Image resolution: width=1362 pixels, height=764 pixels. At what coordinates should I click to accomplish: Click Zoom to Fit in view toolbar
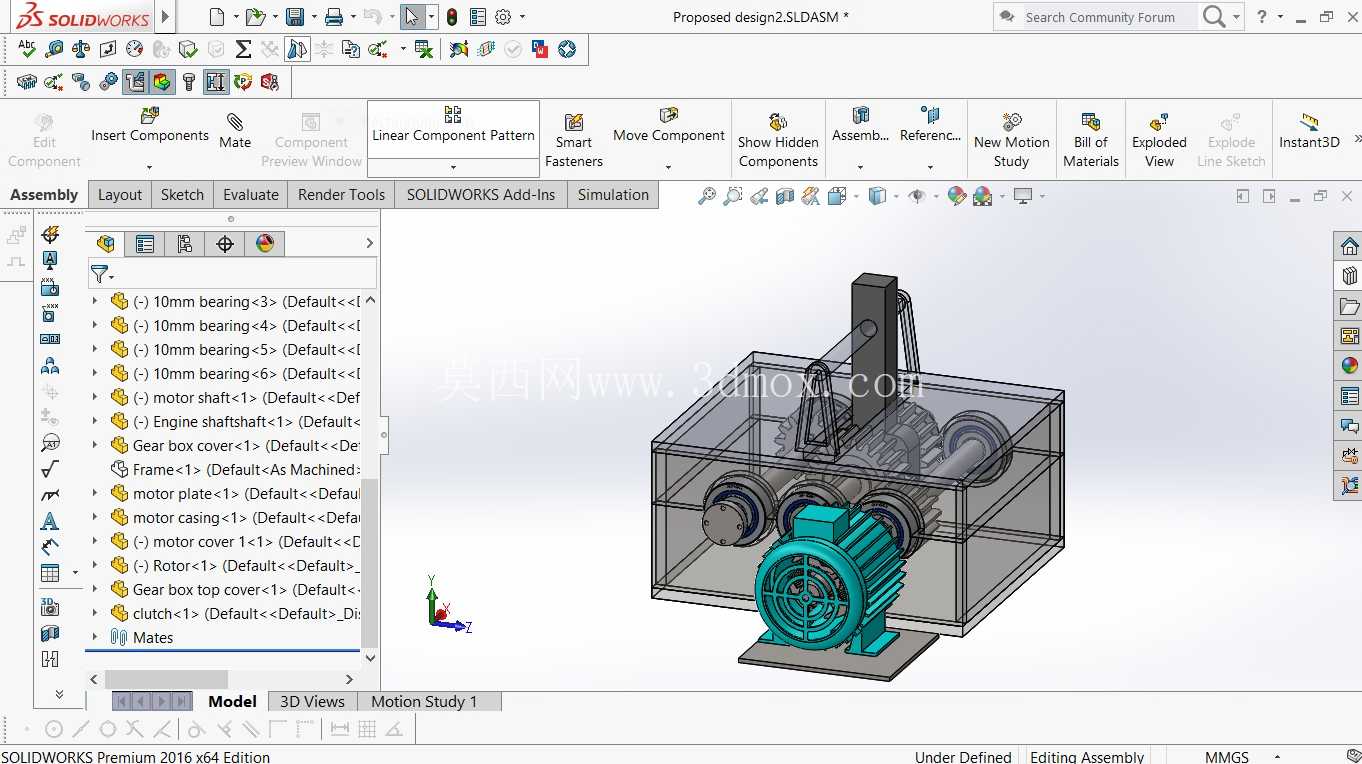[707, 196]
